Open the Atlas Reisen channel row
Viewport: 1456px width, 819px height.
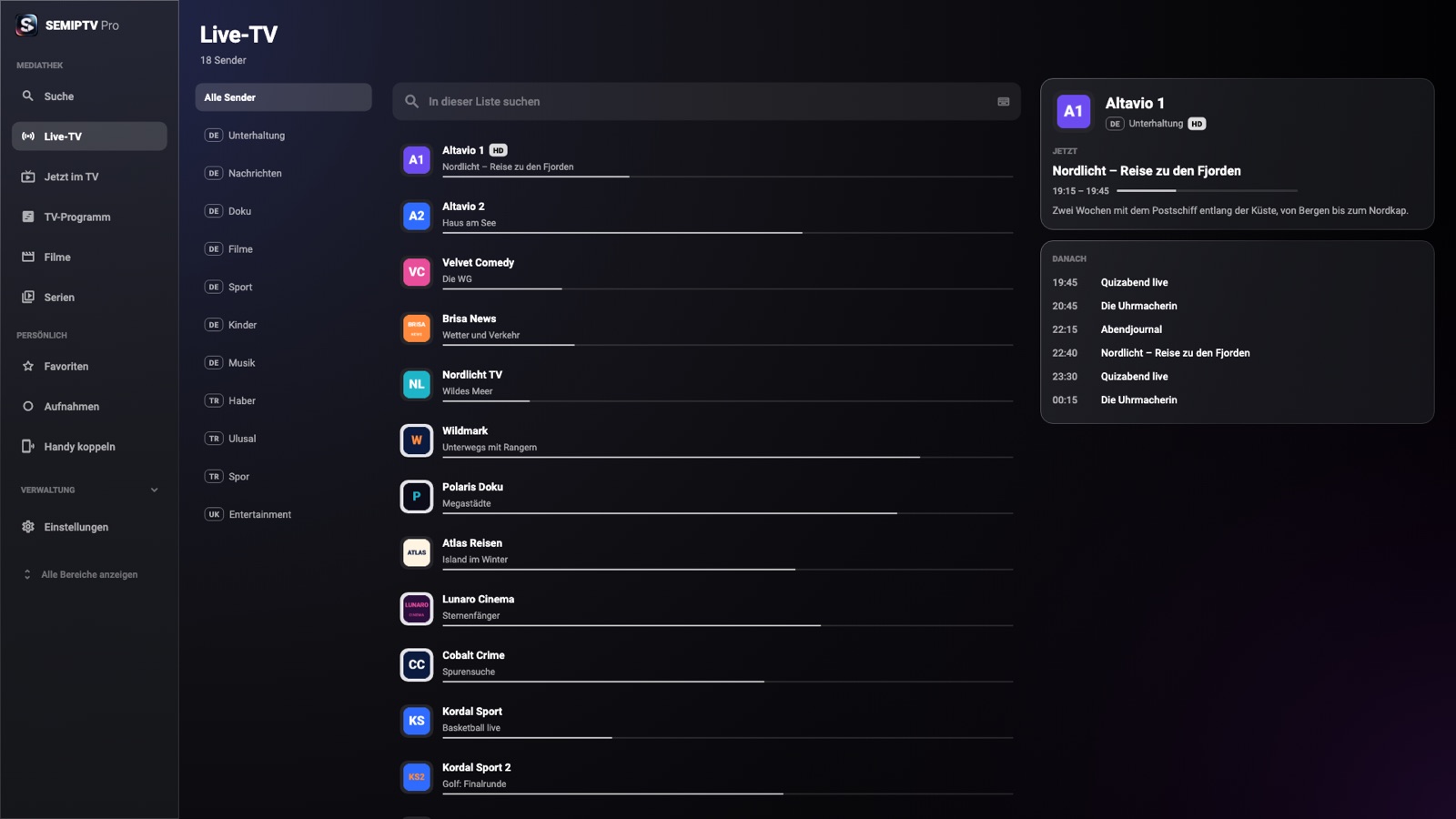(706, 552)
